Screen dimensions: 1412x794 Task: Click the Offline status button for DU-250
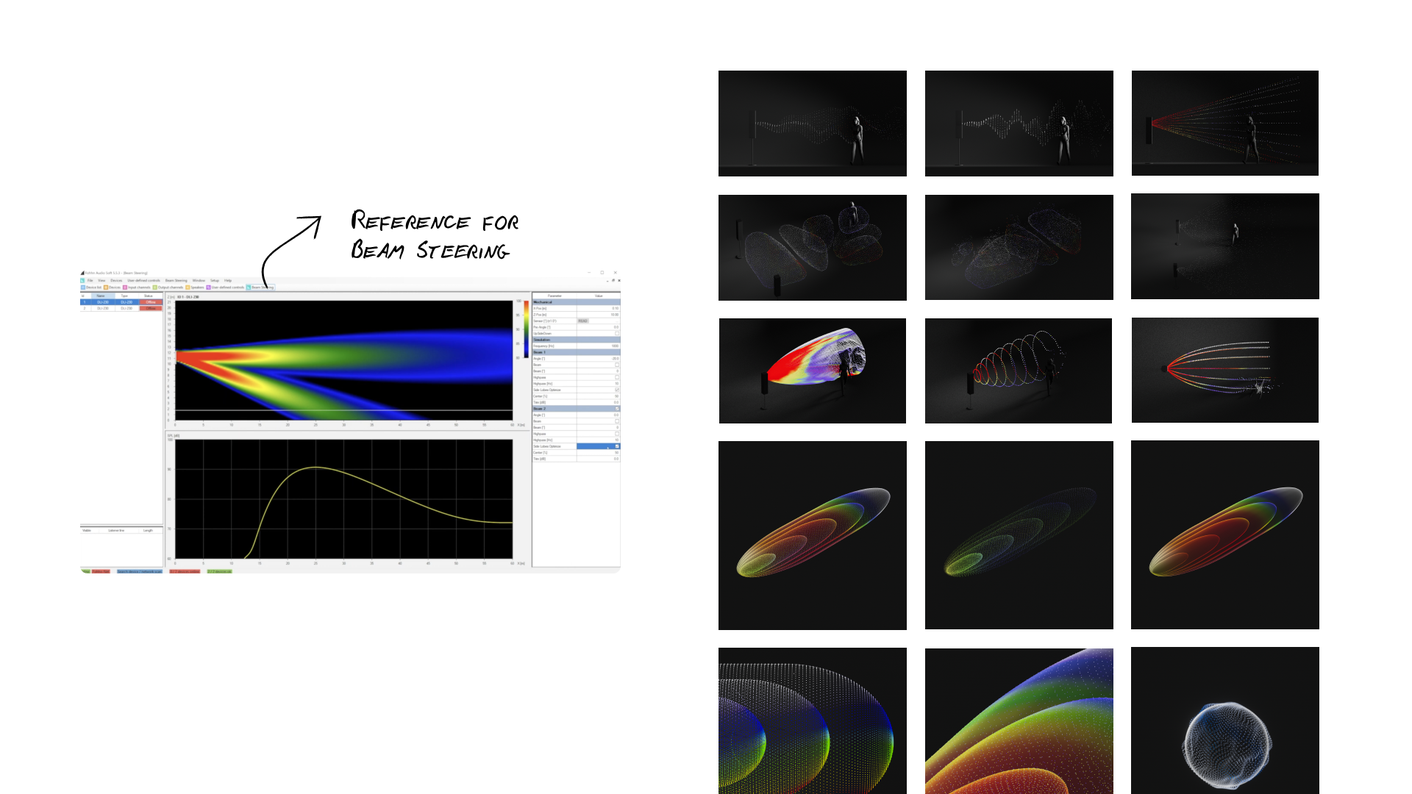(151, 302)
